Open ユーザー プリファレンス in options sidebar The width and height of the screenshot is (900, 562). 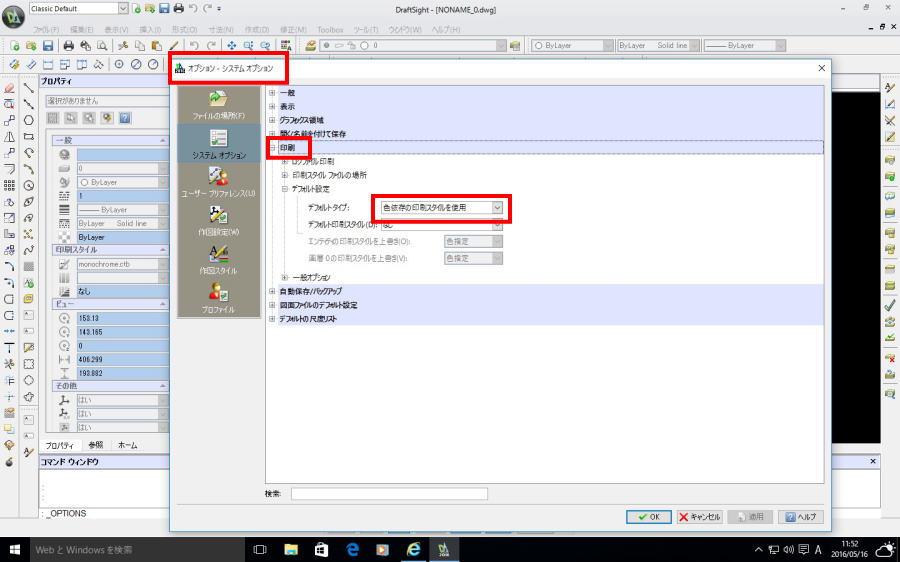218,183
